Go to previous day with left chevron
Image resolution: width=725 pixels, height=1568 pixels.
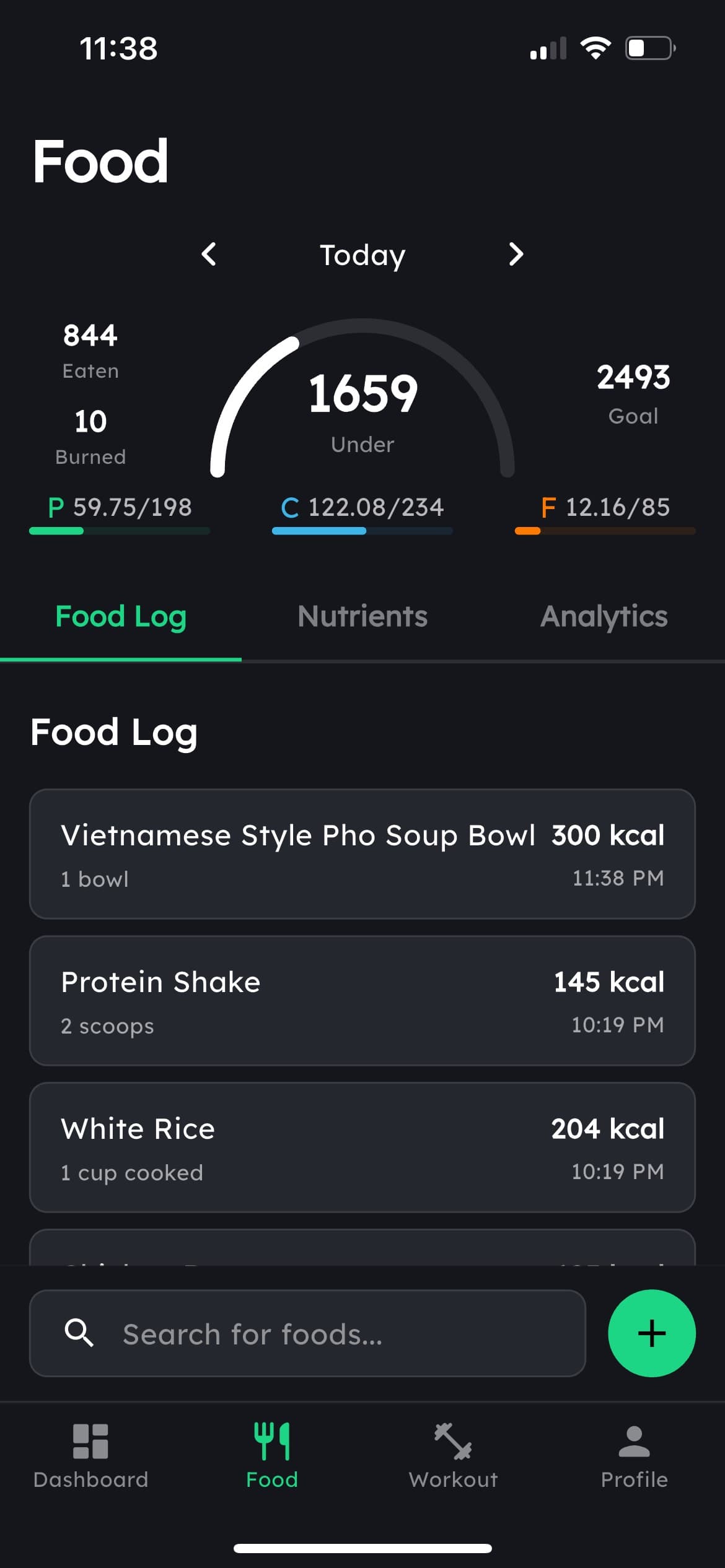(209, 254)
